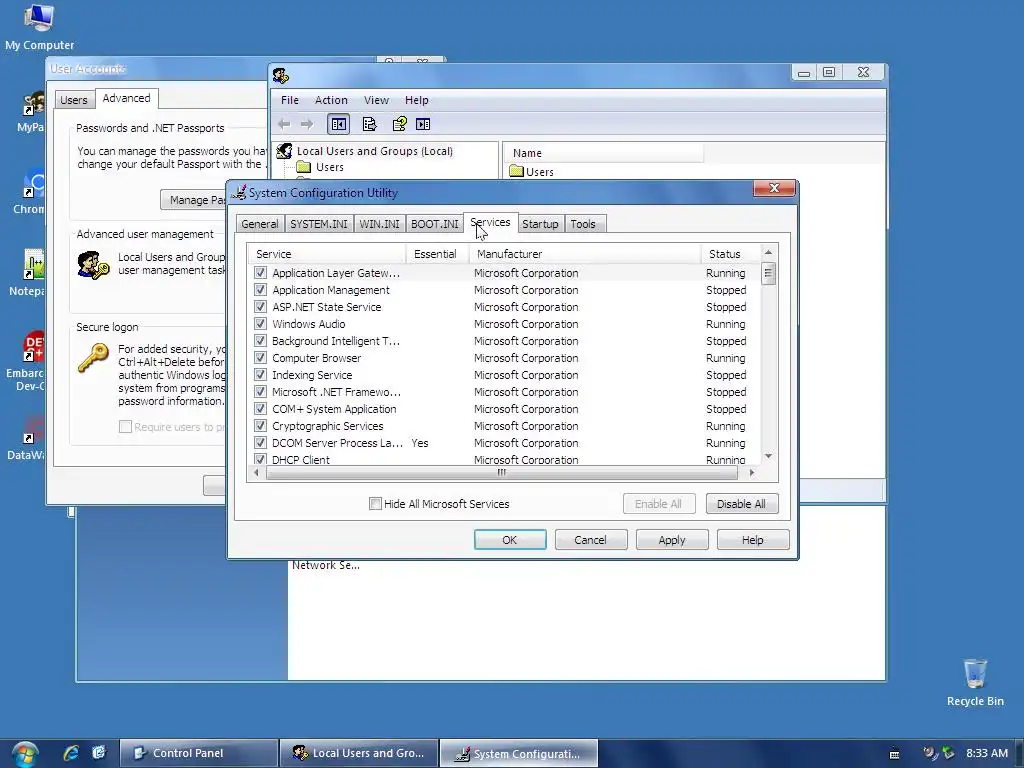Switch to Control Panel taskbar button
The image size is (1024, 768).
(199, 753)
